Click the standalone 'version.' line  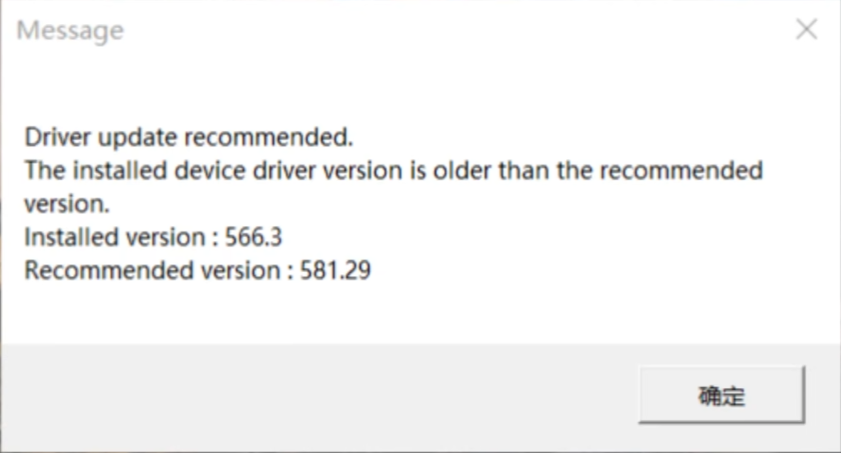click(x=65, y=203)
